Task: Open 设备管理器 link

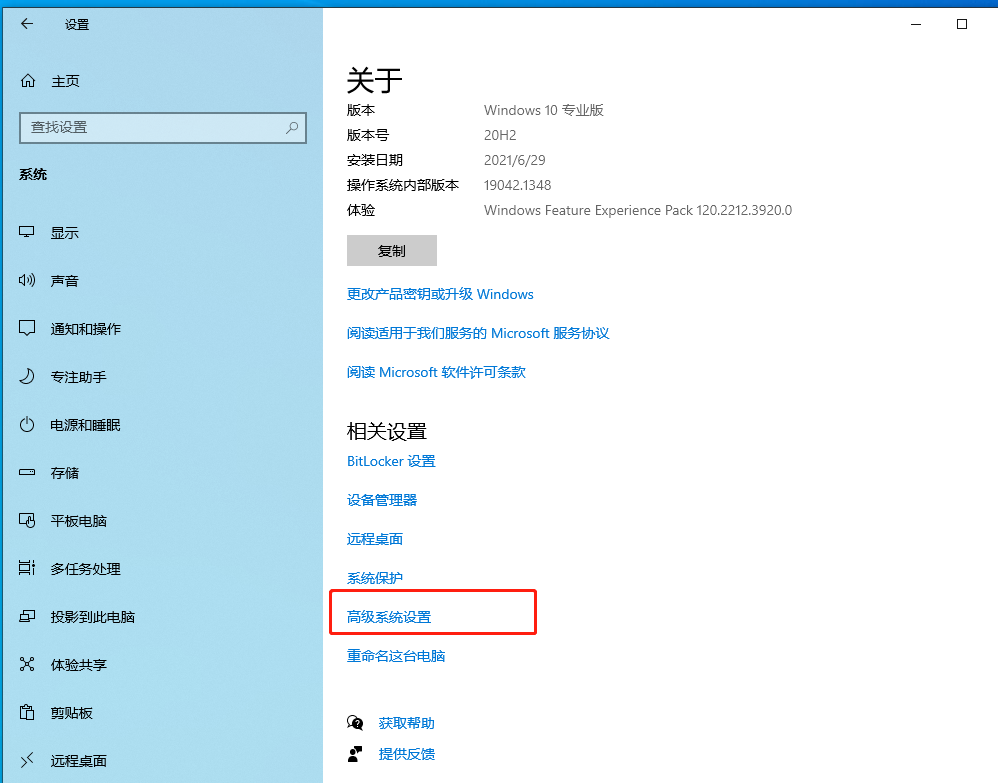Action: coord(382,500)
